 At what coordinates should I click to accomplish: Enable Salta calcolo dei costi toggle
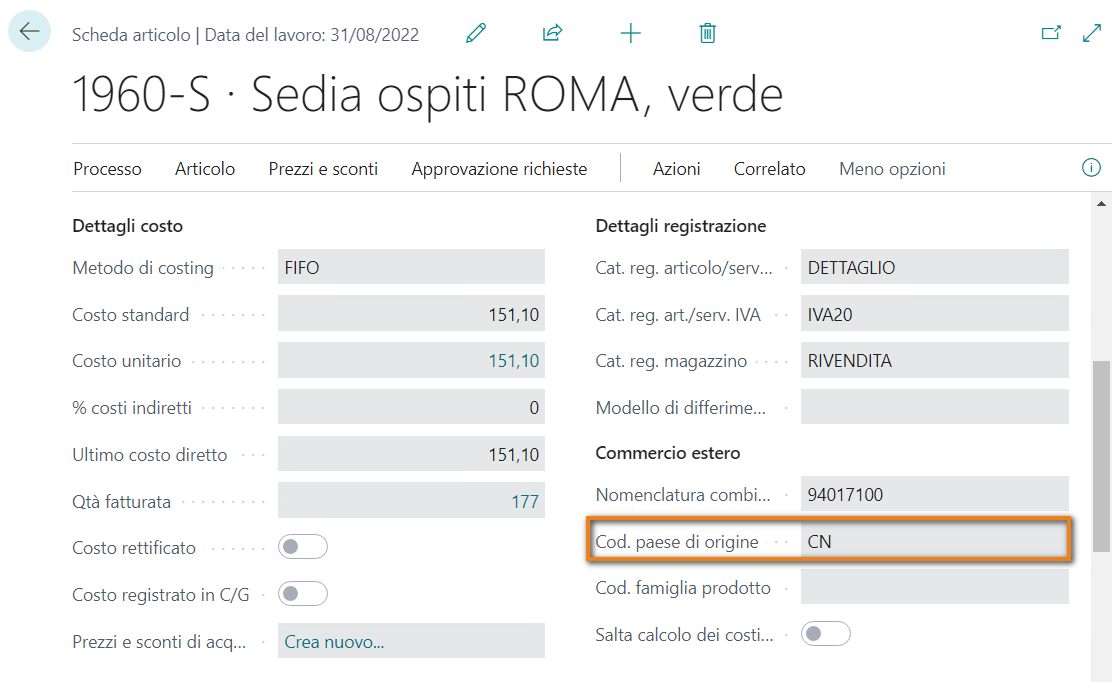(x=826, y=634)
